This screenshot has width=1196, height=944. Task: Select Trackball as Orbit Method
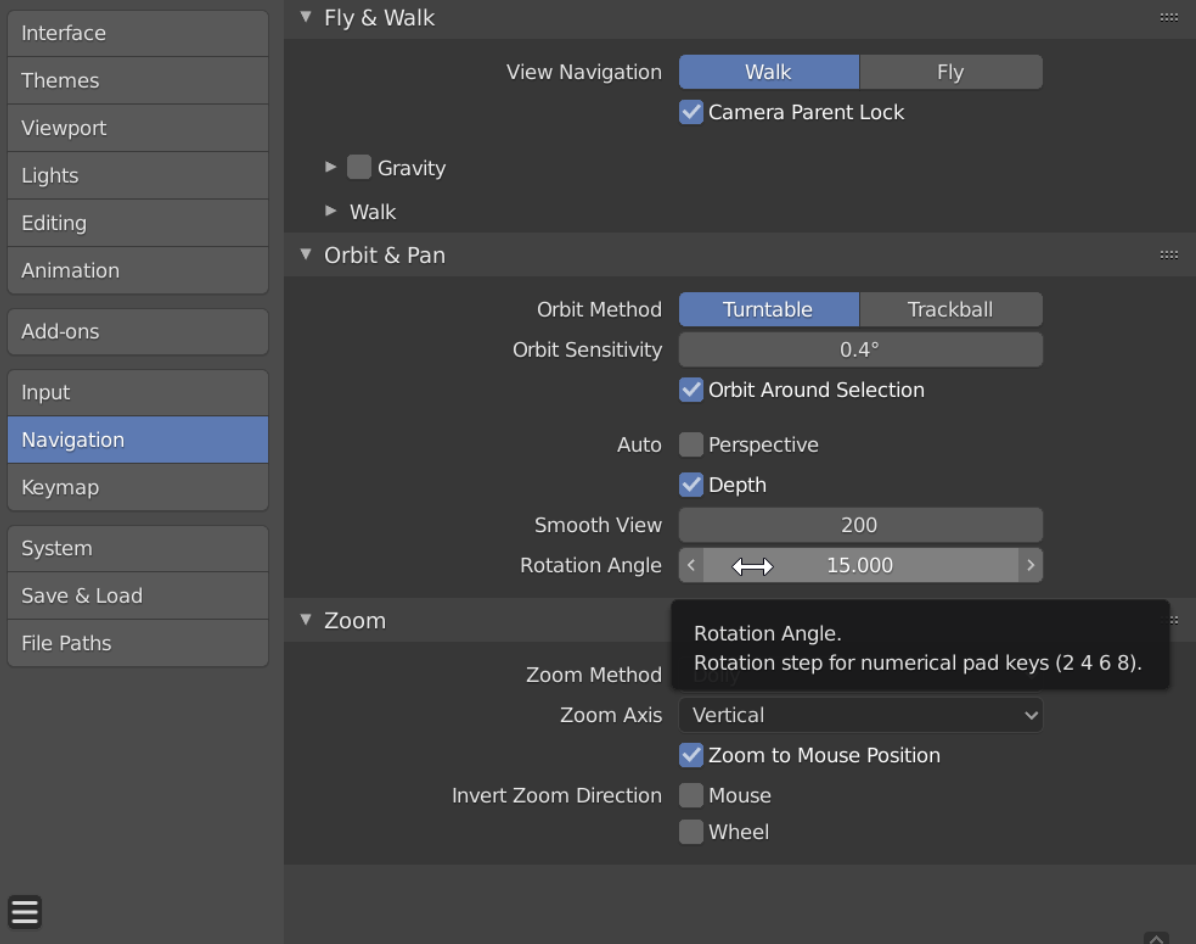[950, 309]
